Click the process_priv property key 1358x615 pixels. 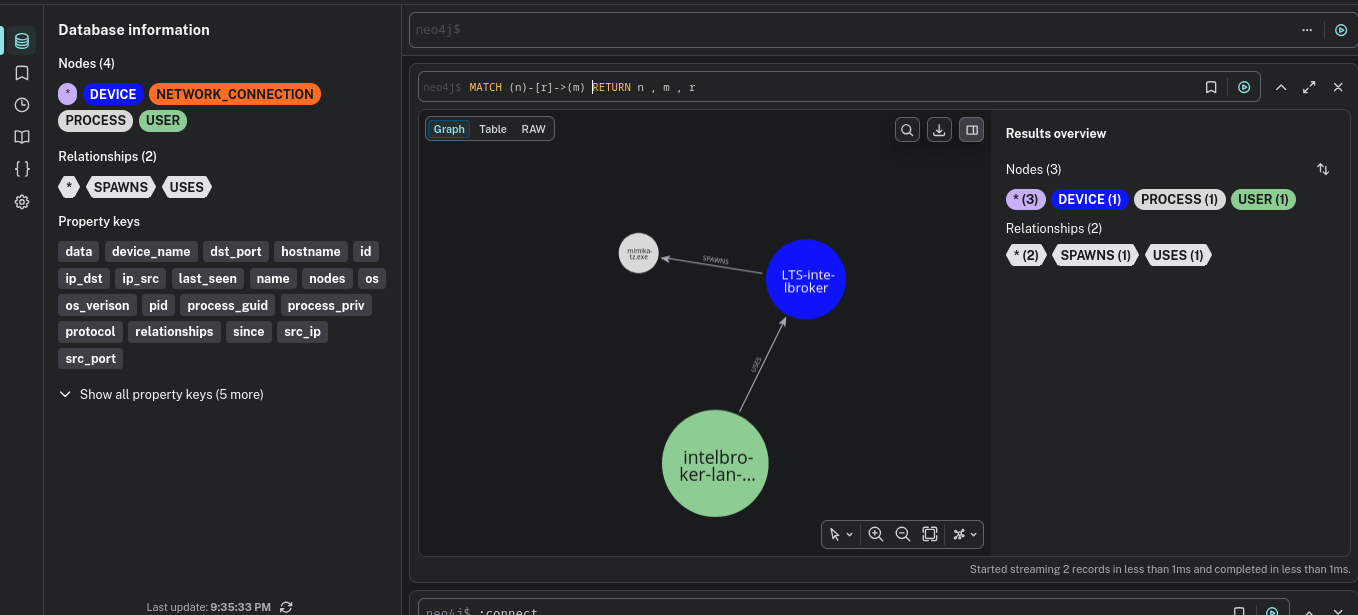click(x=326, y=305)
